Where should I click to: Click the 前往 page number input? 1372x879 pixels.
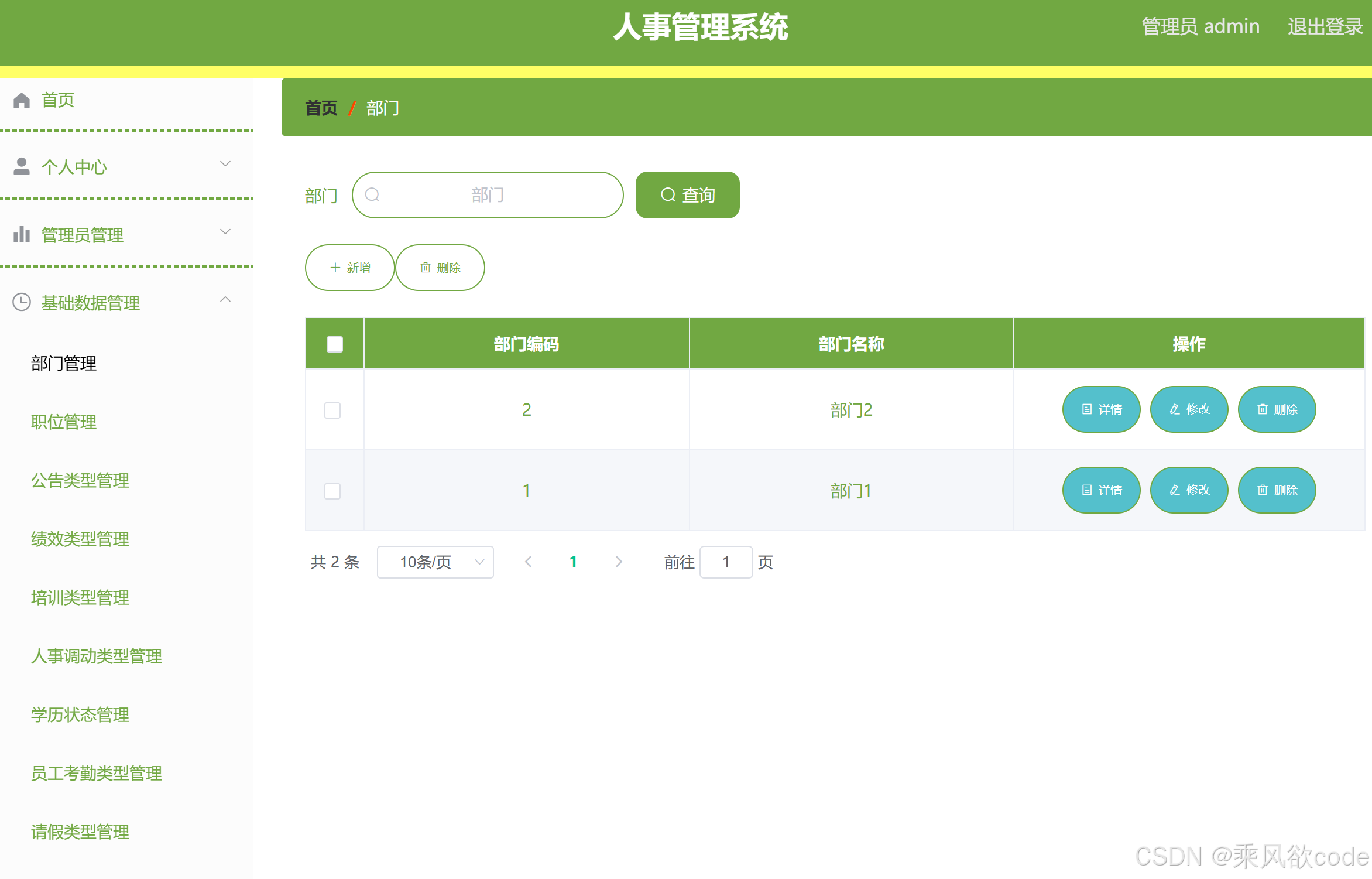(x=726, y=562)
